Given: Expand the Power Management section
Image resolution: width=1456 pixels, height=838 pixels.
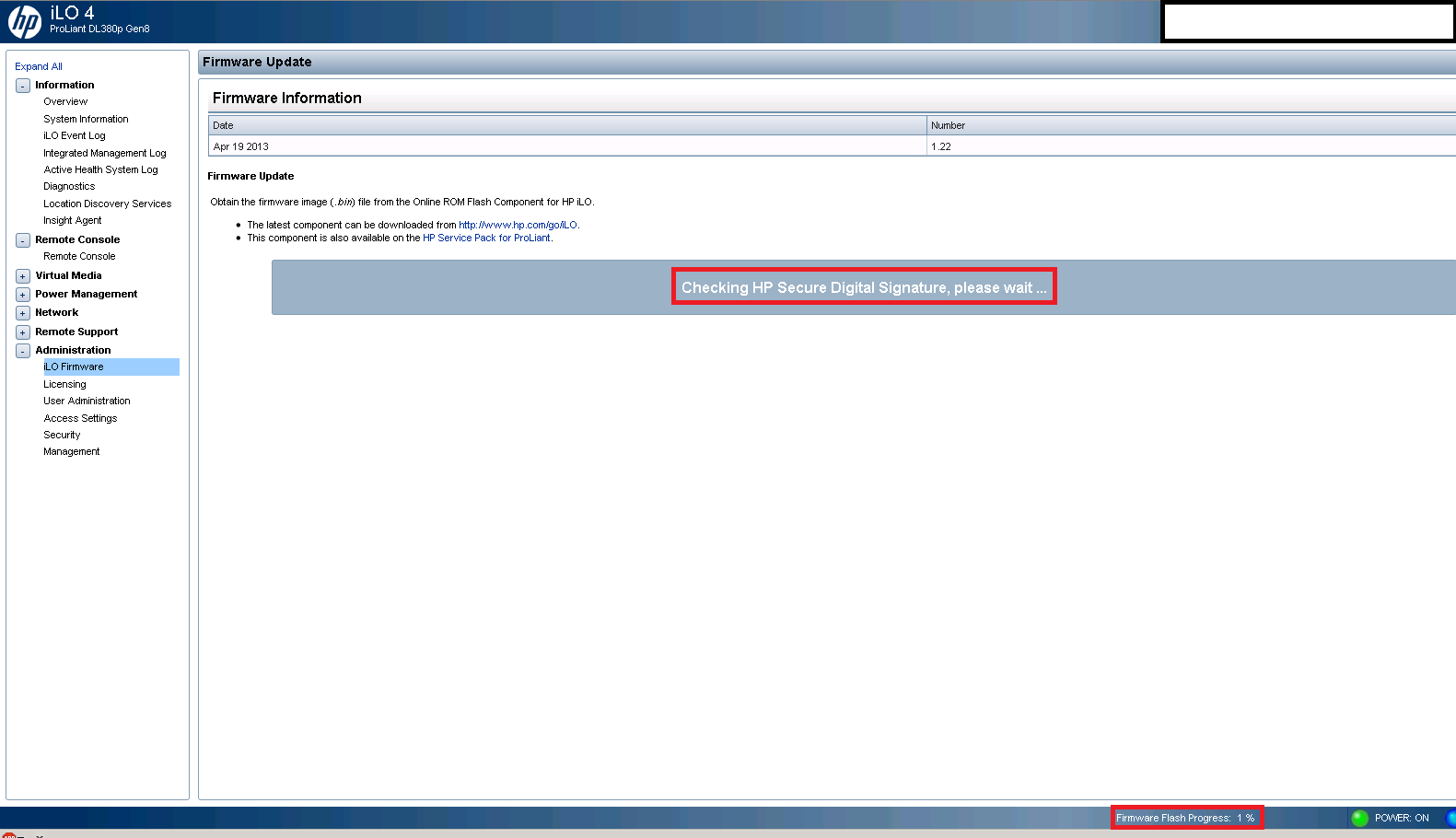Looking at the screenshot, I should tap(23, 295).
